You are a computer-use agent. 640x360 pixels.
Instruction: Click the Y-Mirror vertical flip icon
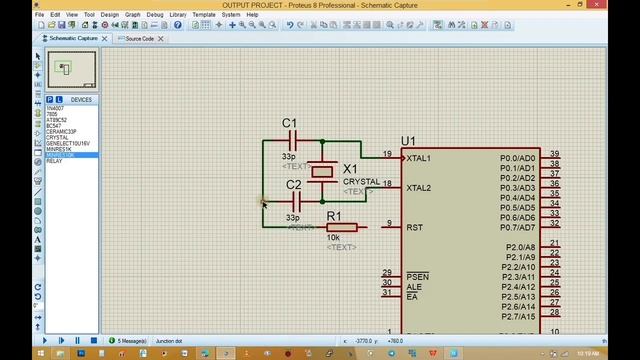tap(38, 327)
